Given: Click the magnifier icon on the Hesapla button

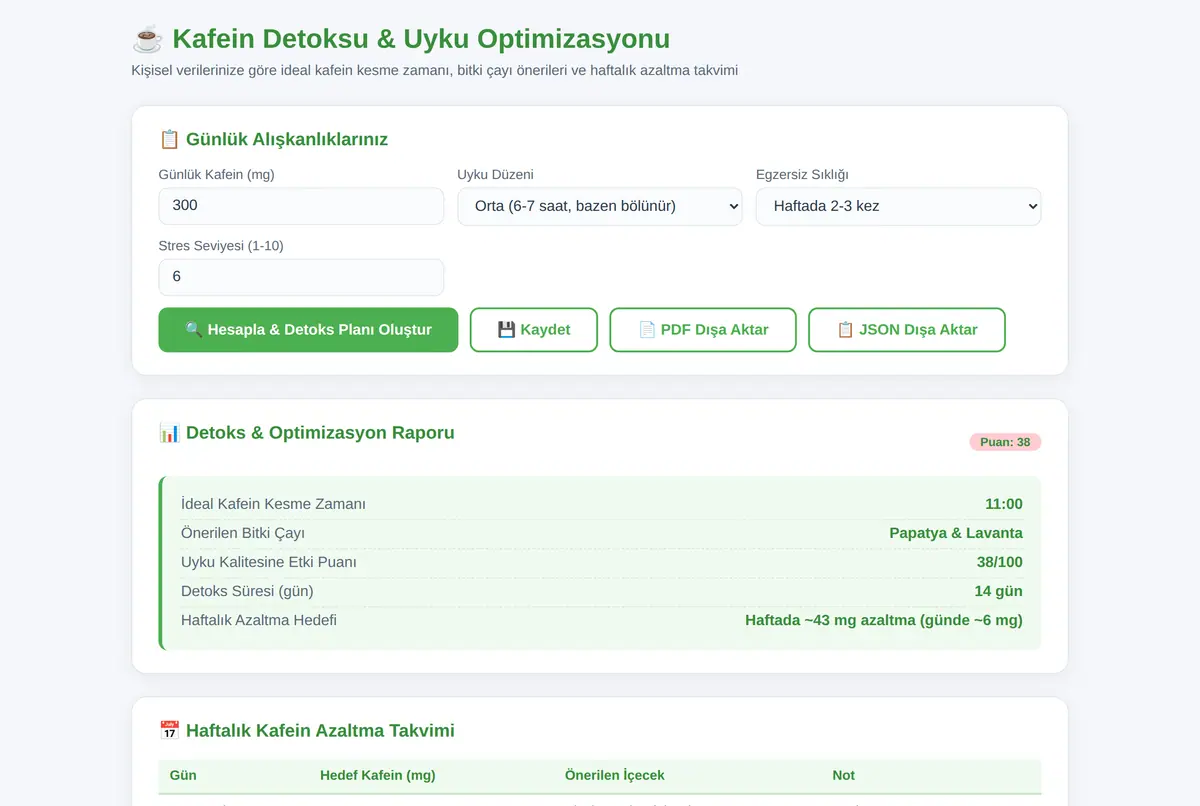Looking at the screenshot, I should point(193,330).
